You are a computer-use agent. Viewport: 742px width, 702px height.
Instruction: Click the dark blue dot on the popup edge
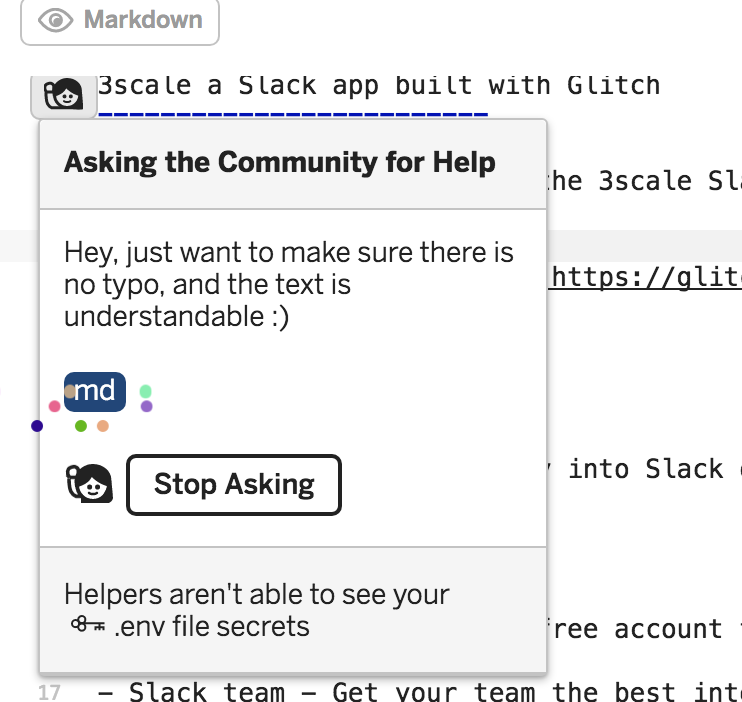click(x=37, y=426)
